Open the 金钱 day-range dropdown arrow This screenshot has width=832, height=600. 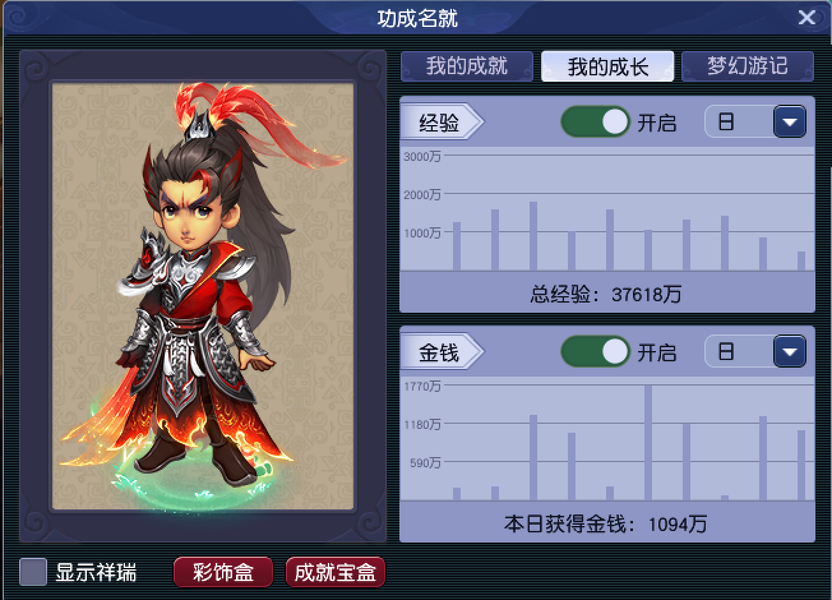pyautogui.click(x=790, y=351)
